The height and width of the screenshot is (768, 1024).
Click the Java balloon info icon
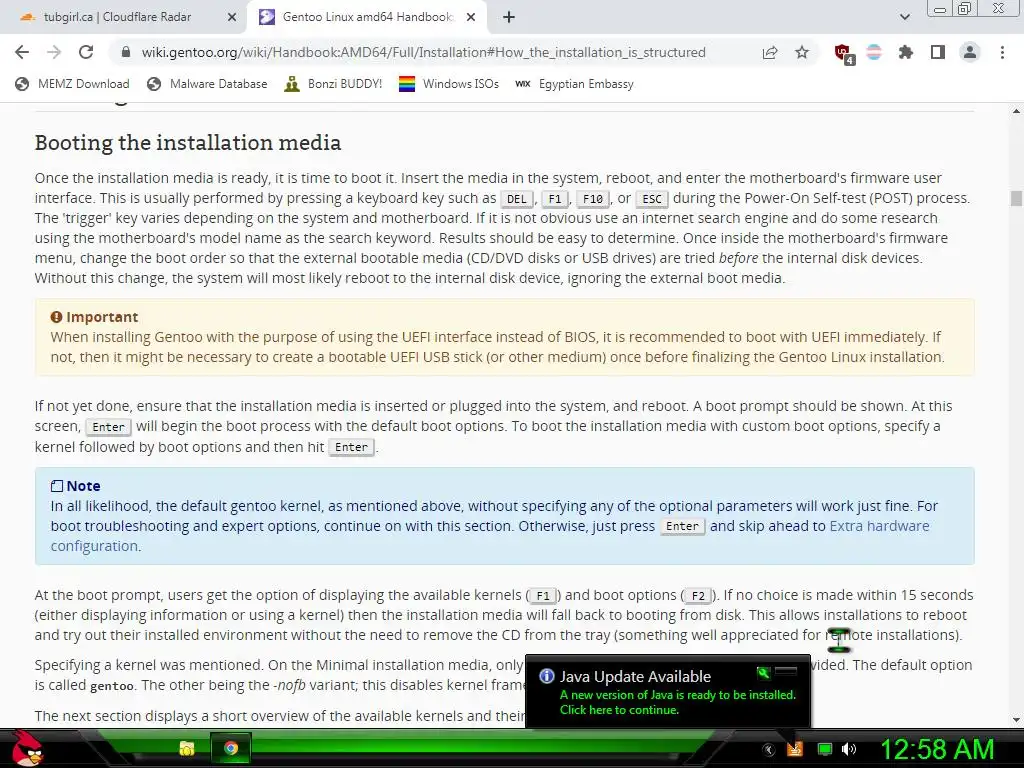(x=547, y=676)
